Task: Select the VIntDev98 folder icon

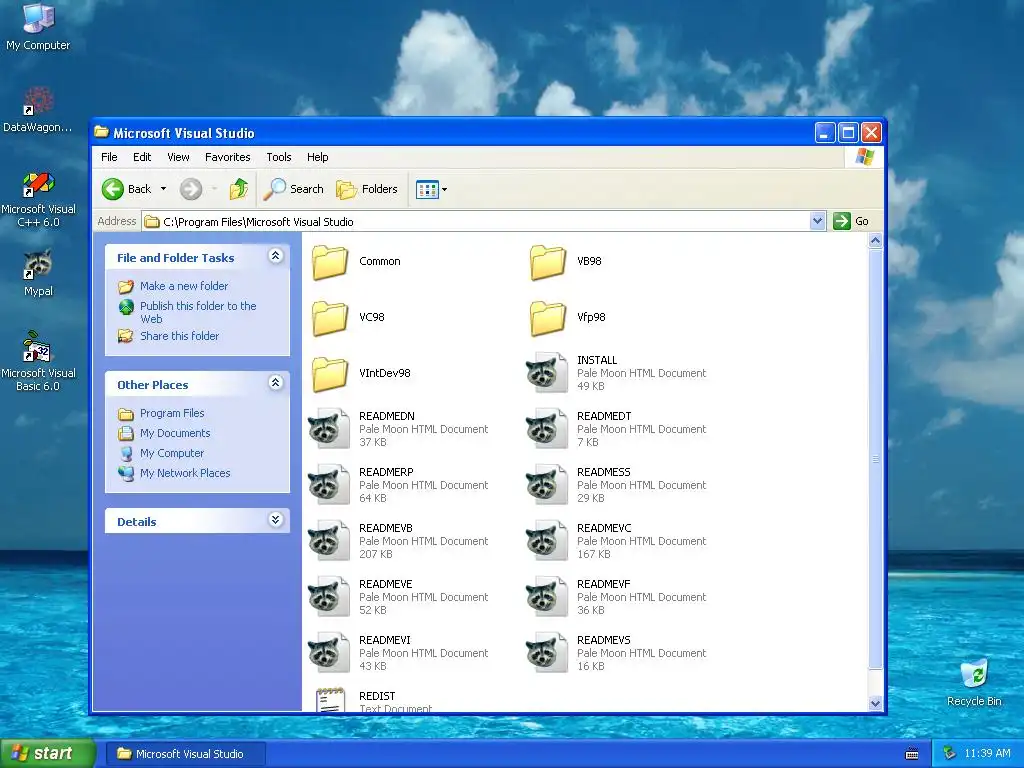Action: (x=330, y=375)
